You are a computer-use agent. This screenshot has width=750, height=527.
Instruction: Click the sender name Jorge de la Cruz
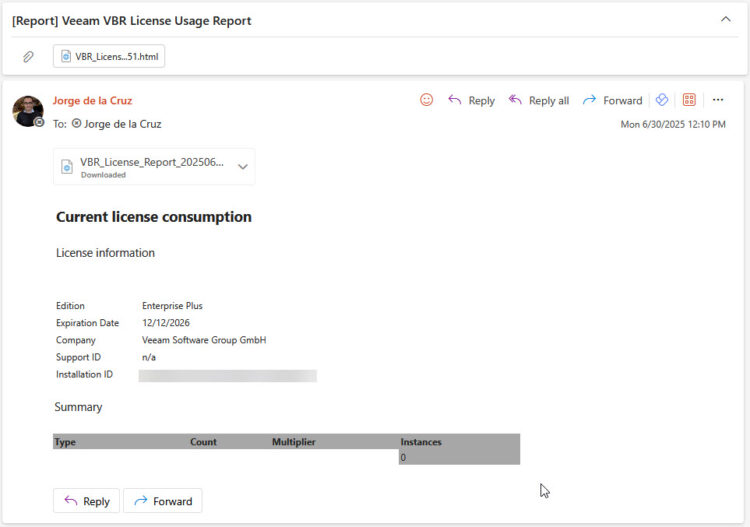(92, 101)
